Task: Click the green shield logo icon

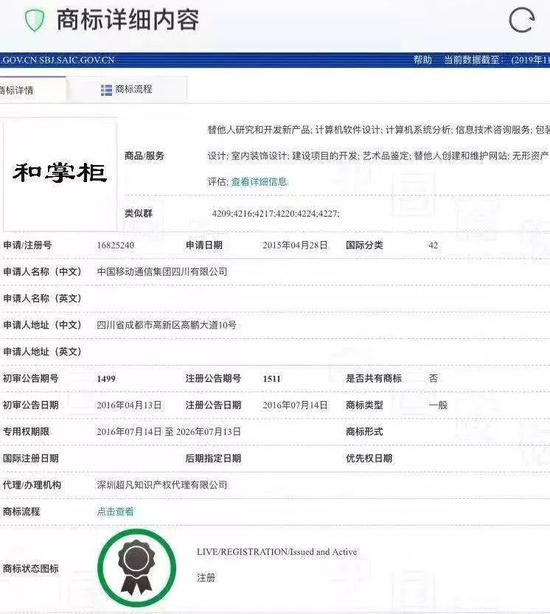Action: click(34, 20)
